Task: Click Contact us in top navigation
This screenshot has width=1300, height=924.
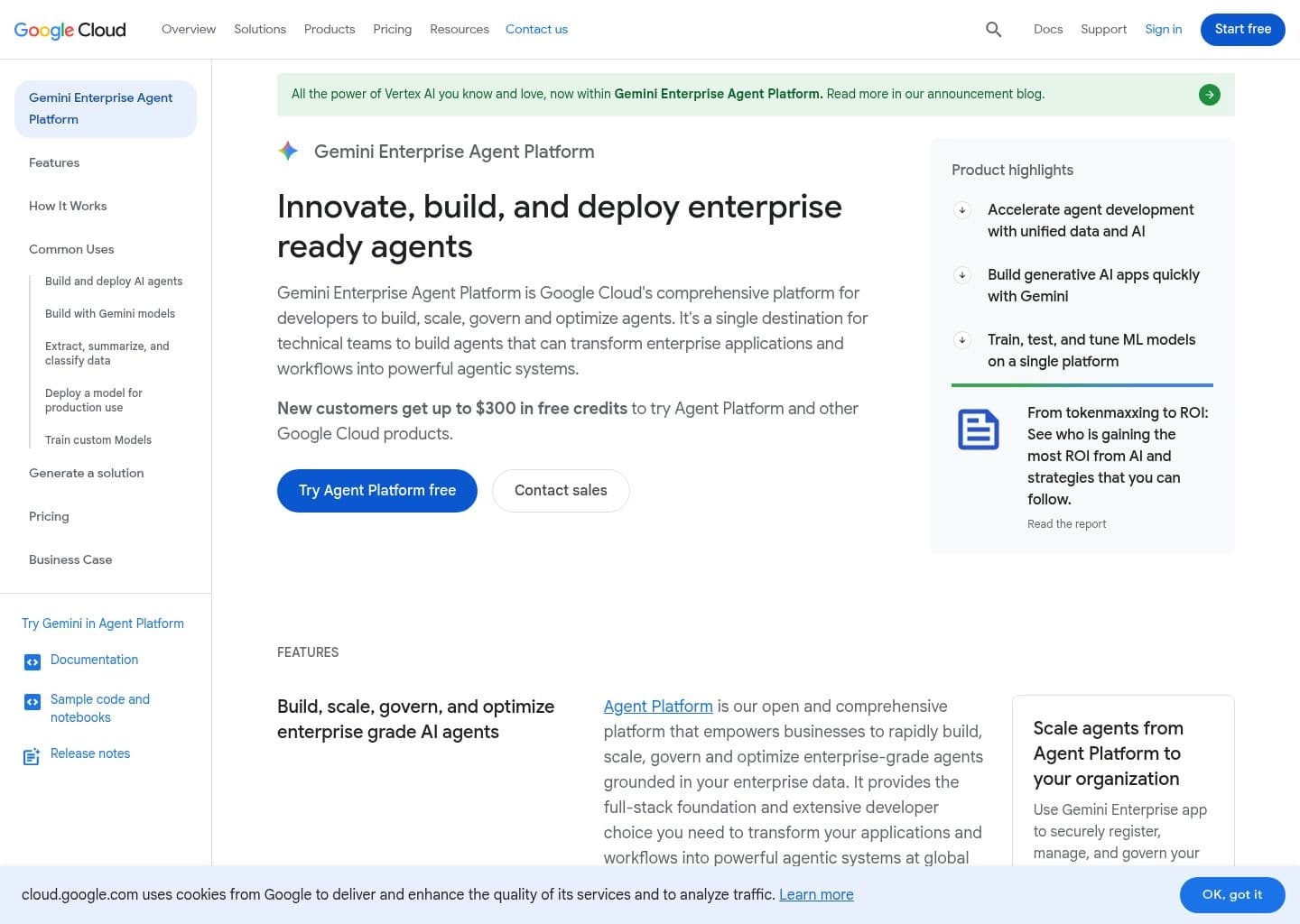Action: [536, 30]
